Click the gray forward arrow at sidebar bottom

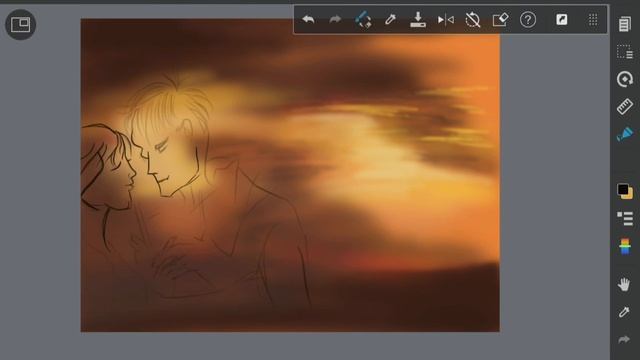tap(624, 339)
